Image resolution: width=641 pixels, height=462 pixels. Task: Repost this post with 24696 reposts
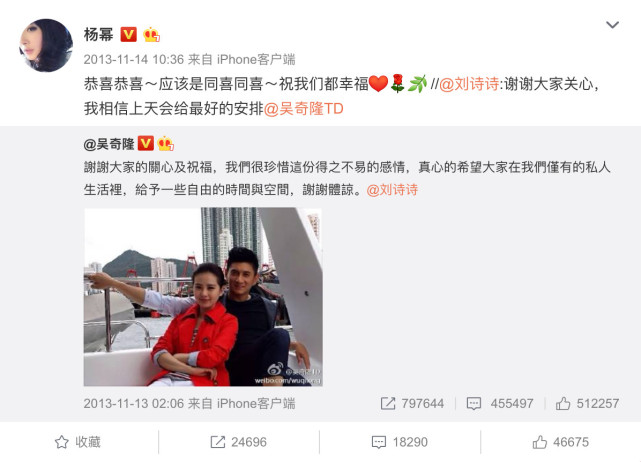pos(238,442)
